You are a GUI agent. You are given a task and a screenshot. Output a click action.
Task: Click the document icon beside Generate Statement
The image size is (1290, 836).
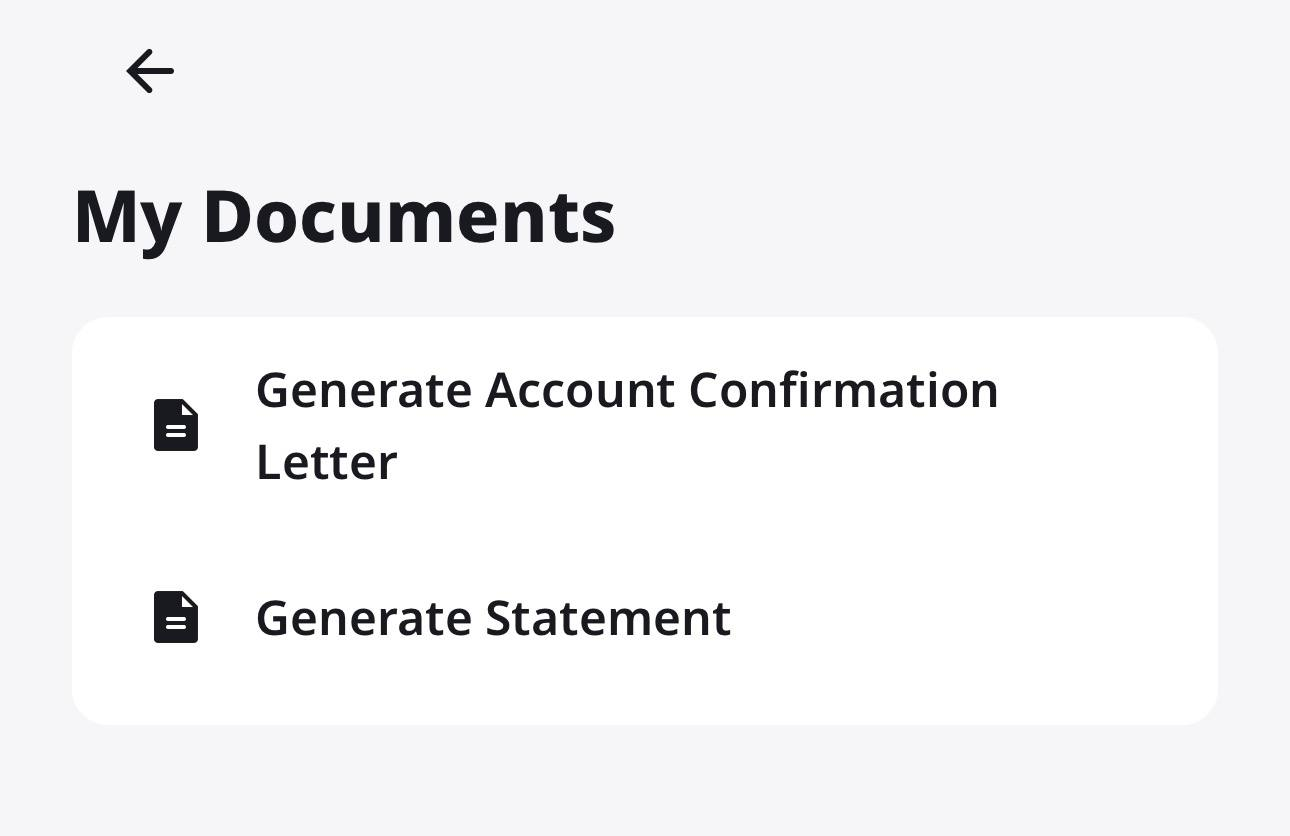pyautogui.click(x=176, y=617)
